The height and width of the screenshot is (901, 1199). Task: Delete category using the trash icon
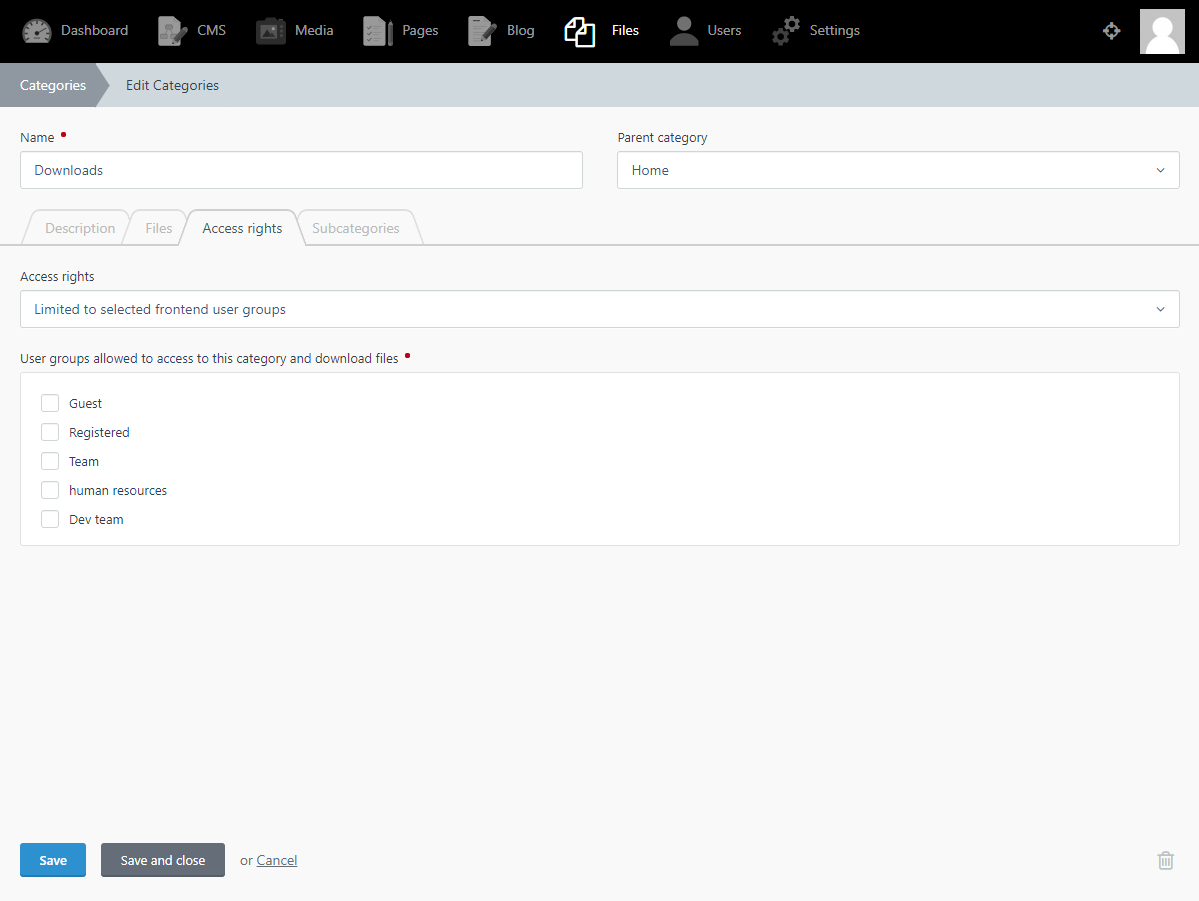click(1165, 860)
